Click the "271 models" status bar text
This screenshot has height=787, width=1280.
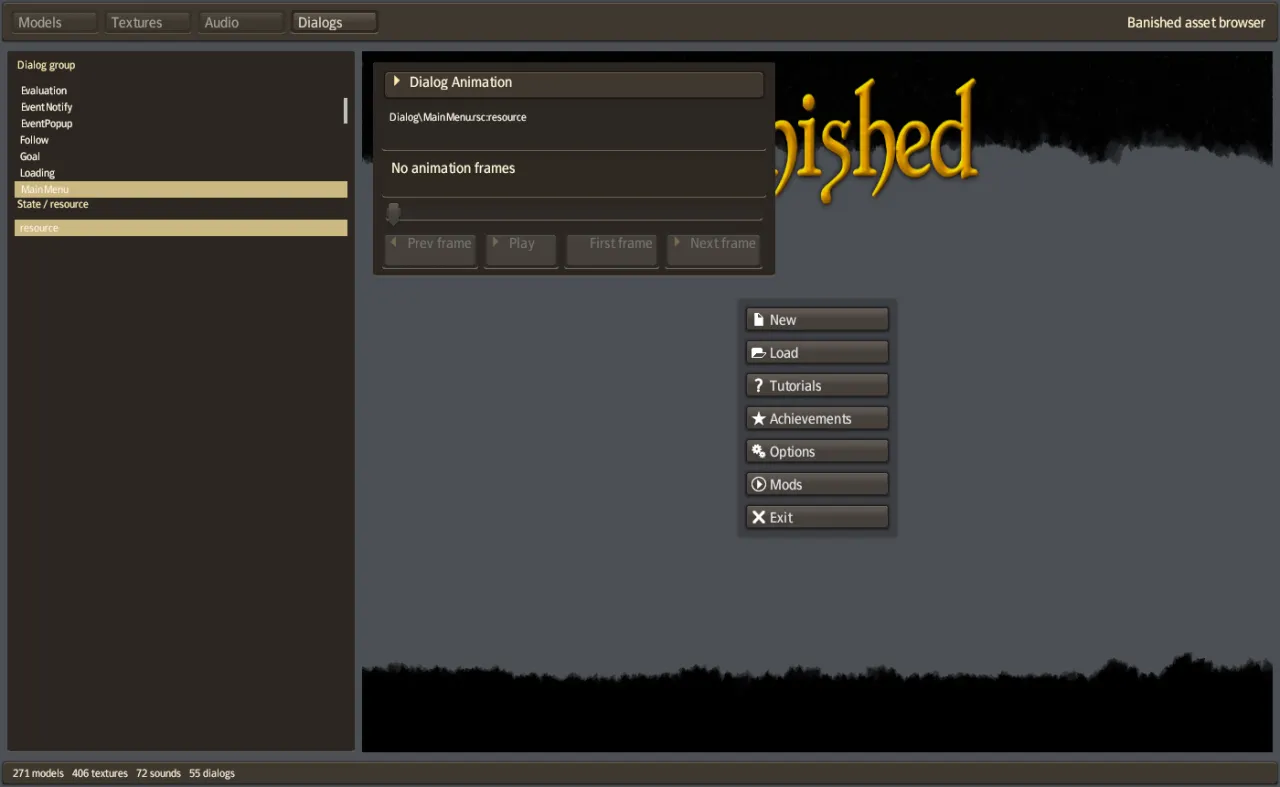pos(39,773)
